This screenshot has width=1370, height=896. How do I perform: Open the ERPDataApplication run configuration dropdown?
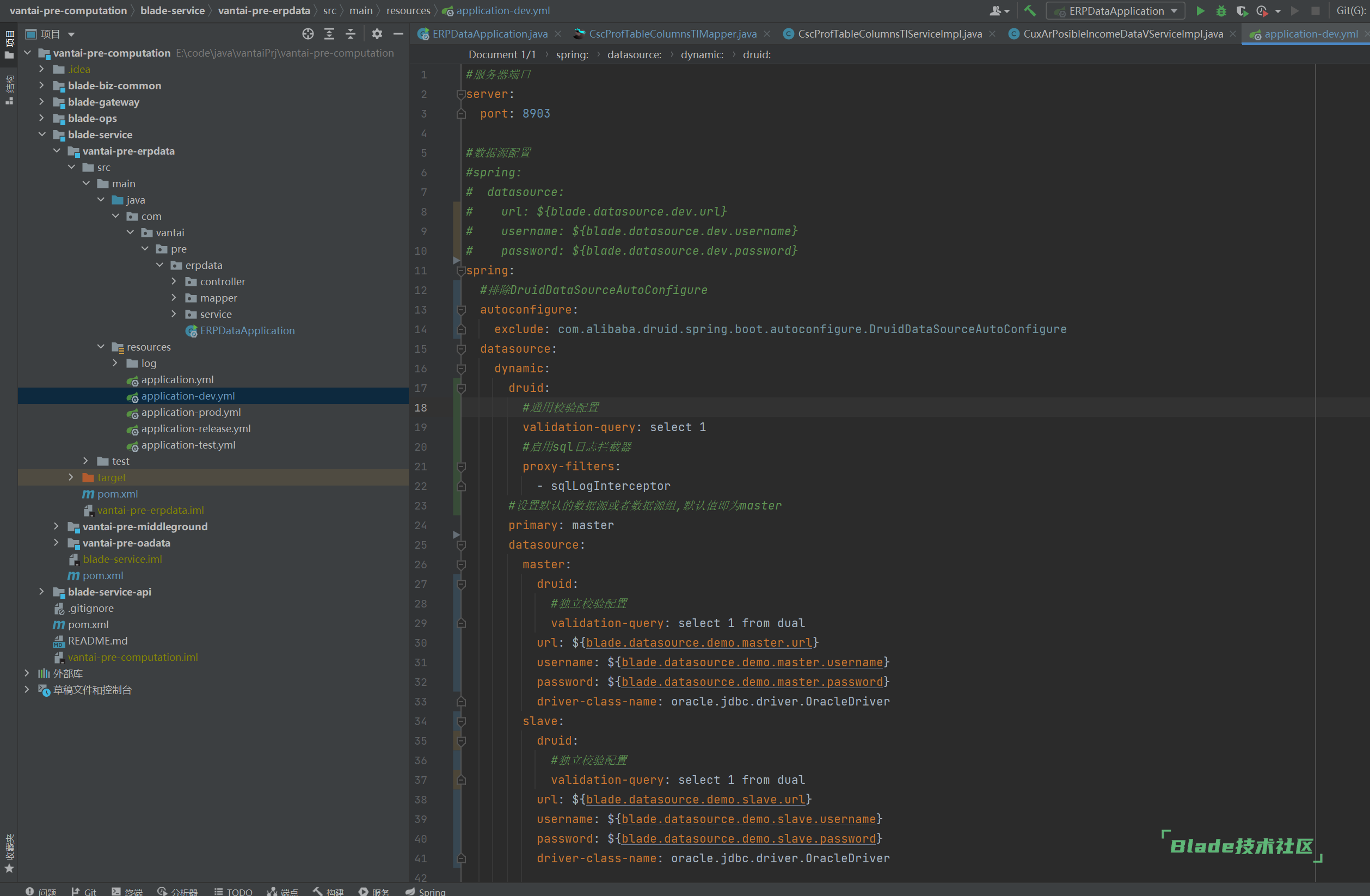pos(1116,11)
